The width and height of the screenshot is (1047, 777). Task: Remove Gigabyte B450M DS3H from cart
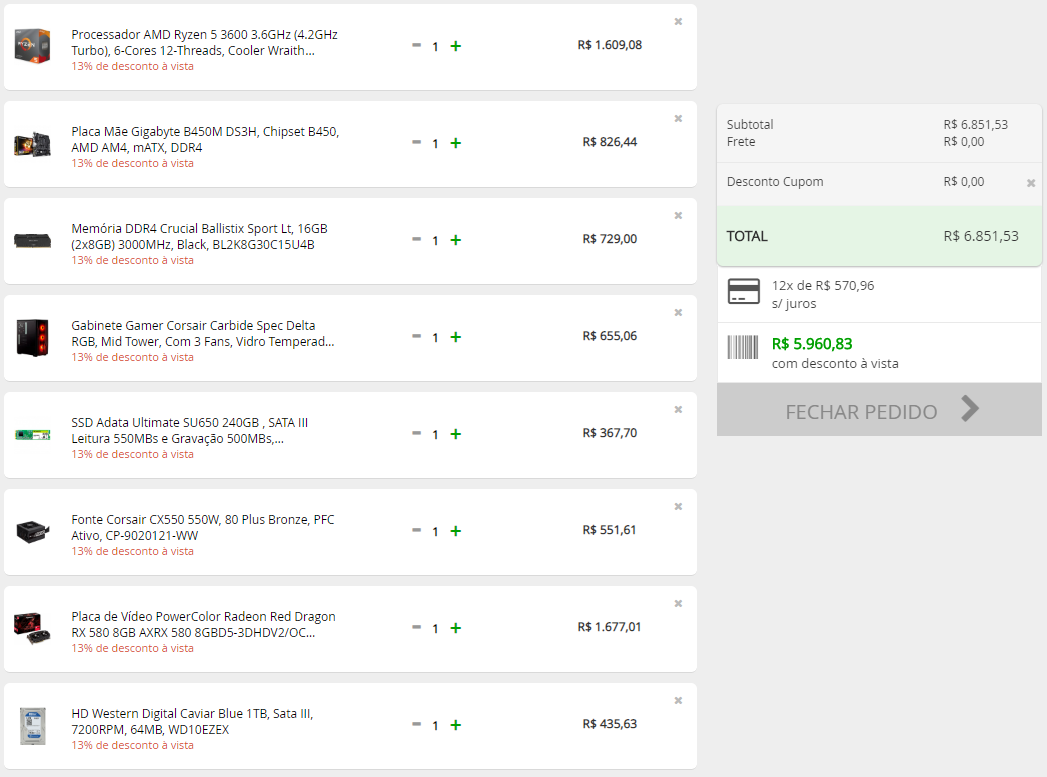click(678, 118)
